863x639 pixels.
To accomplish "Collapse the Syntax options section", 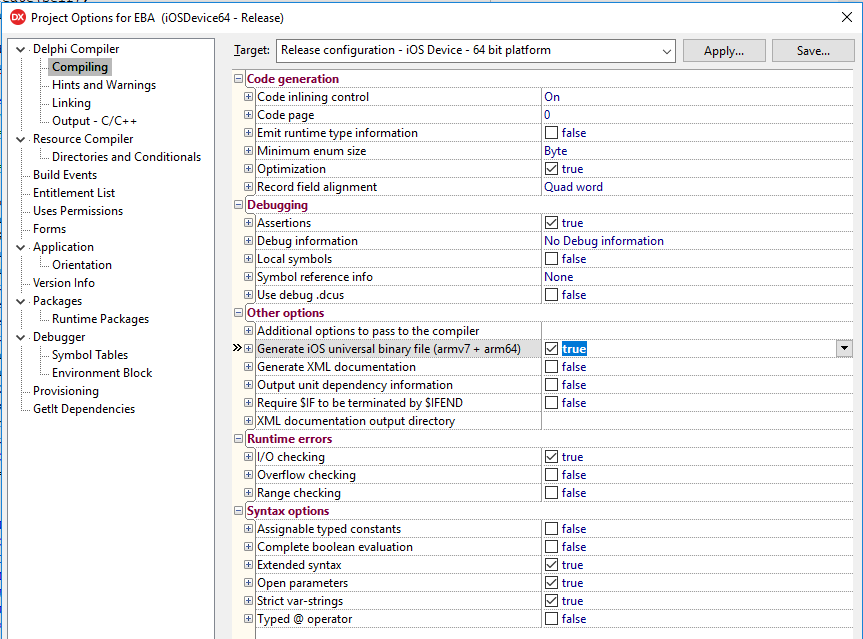I will 238,511.
